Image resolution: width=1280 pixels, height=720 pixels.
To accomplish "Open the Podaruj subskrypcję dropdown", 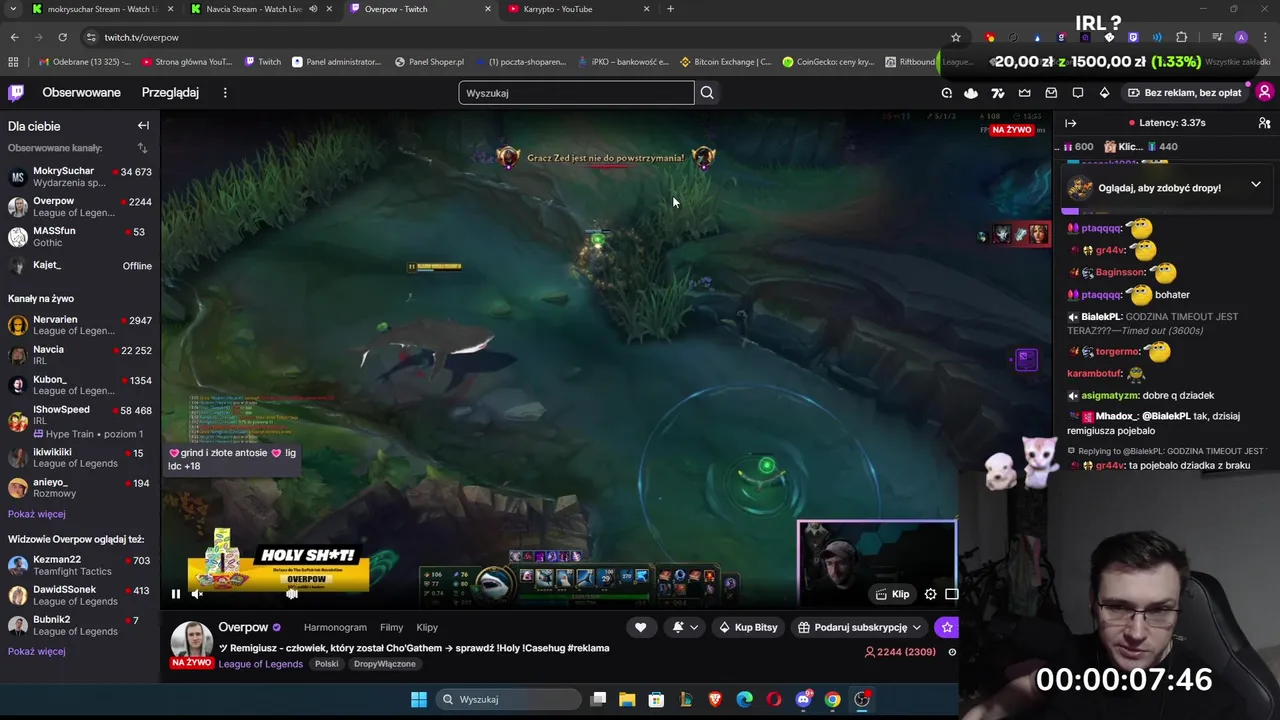I will coord(860,627).
